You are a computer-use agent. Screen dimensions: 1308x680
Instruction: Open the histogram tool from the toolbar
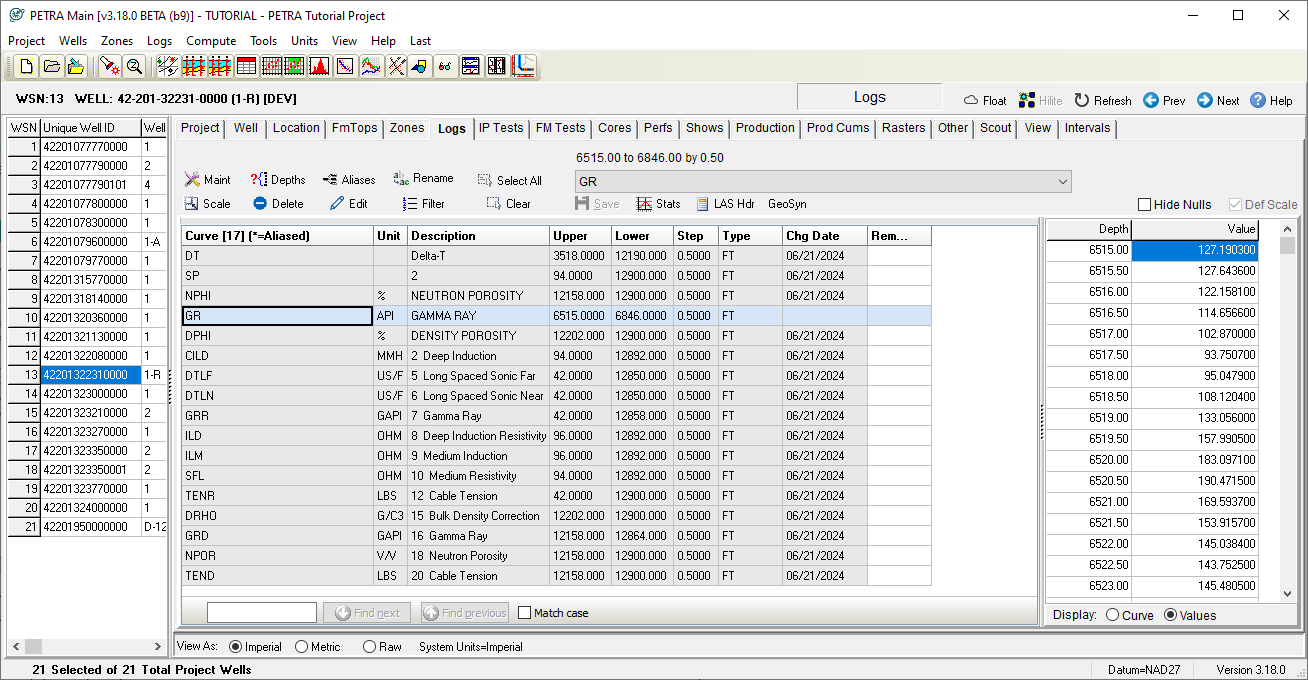tap(320, 65)
